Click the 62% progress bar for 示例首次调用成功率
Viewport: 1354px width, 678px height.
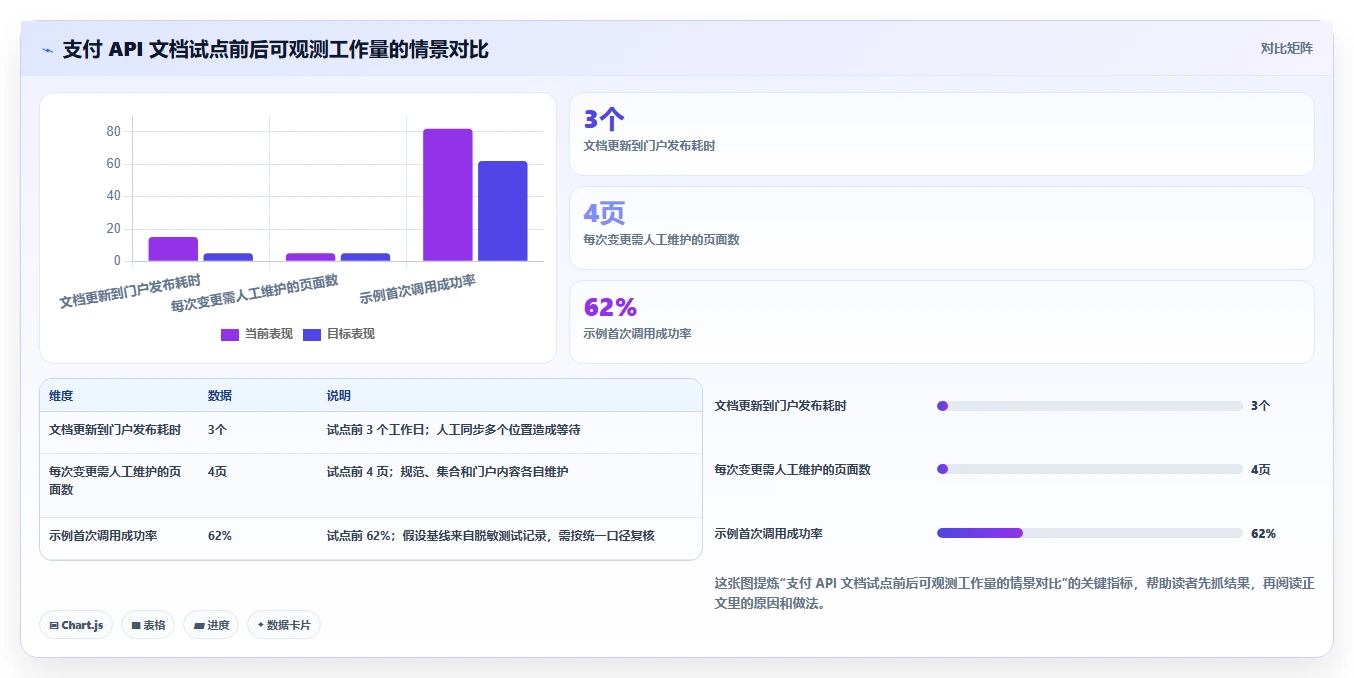1089,534
